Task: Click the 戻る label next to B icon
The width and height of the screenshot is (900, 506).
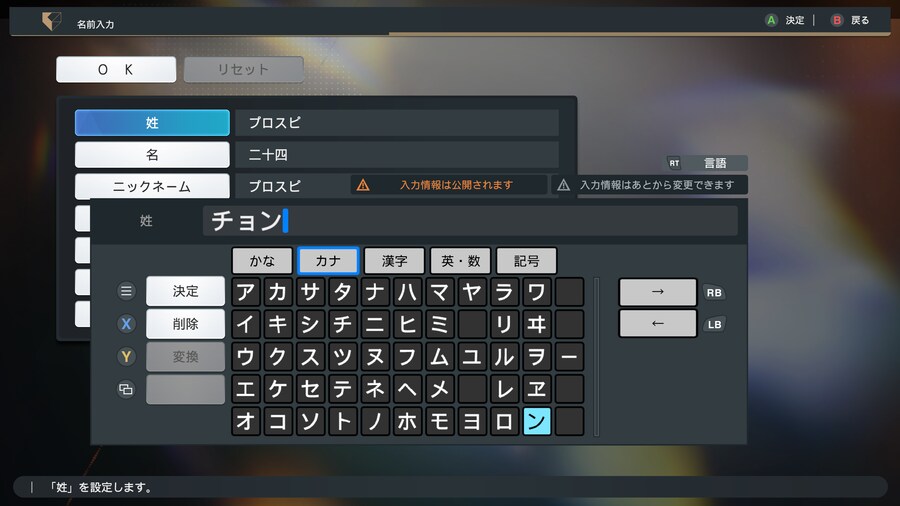Action: (x=860, y=20)
